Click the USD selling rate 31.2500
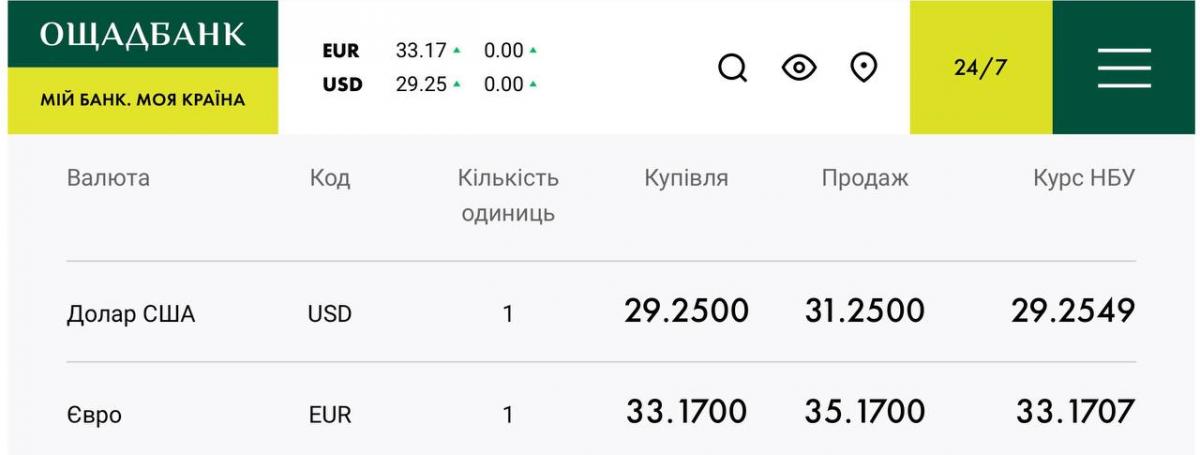 (x=864, y=311)
